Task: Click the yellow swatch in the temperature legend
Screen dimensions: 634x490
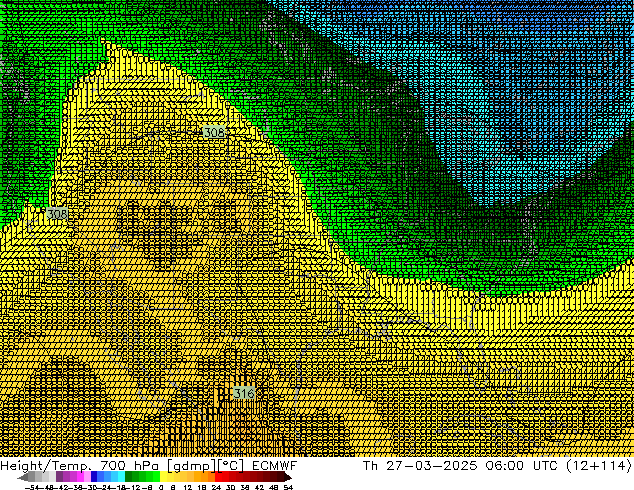Action: tap(163, 477)
